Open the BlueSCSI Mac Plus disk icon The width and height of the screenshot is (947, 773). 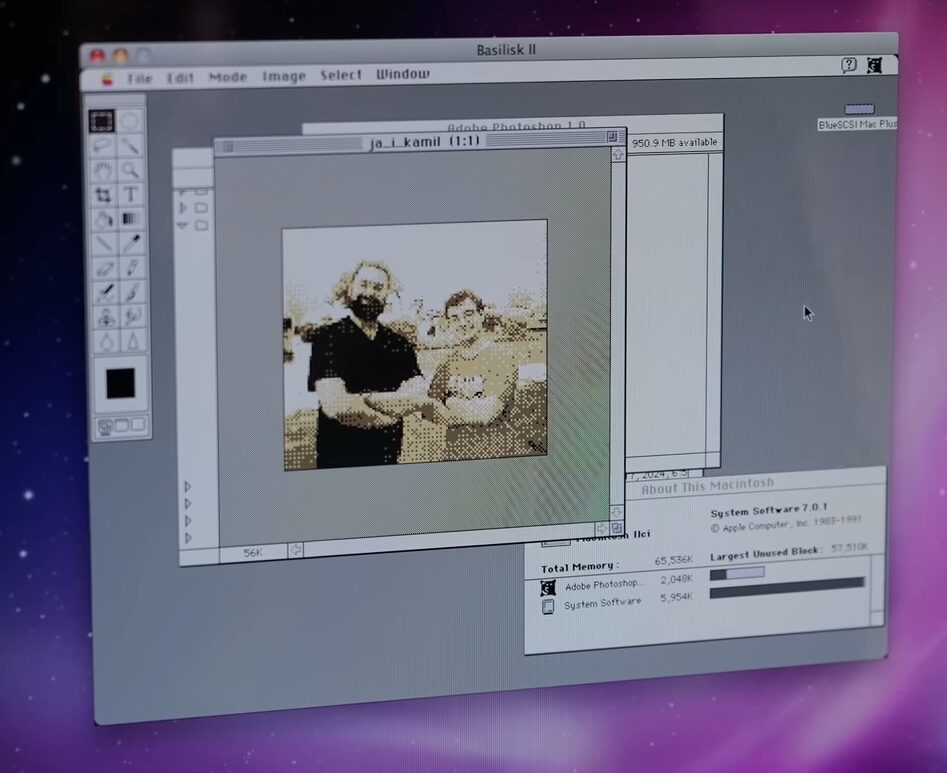(x=859, y=109)
